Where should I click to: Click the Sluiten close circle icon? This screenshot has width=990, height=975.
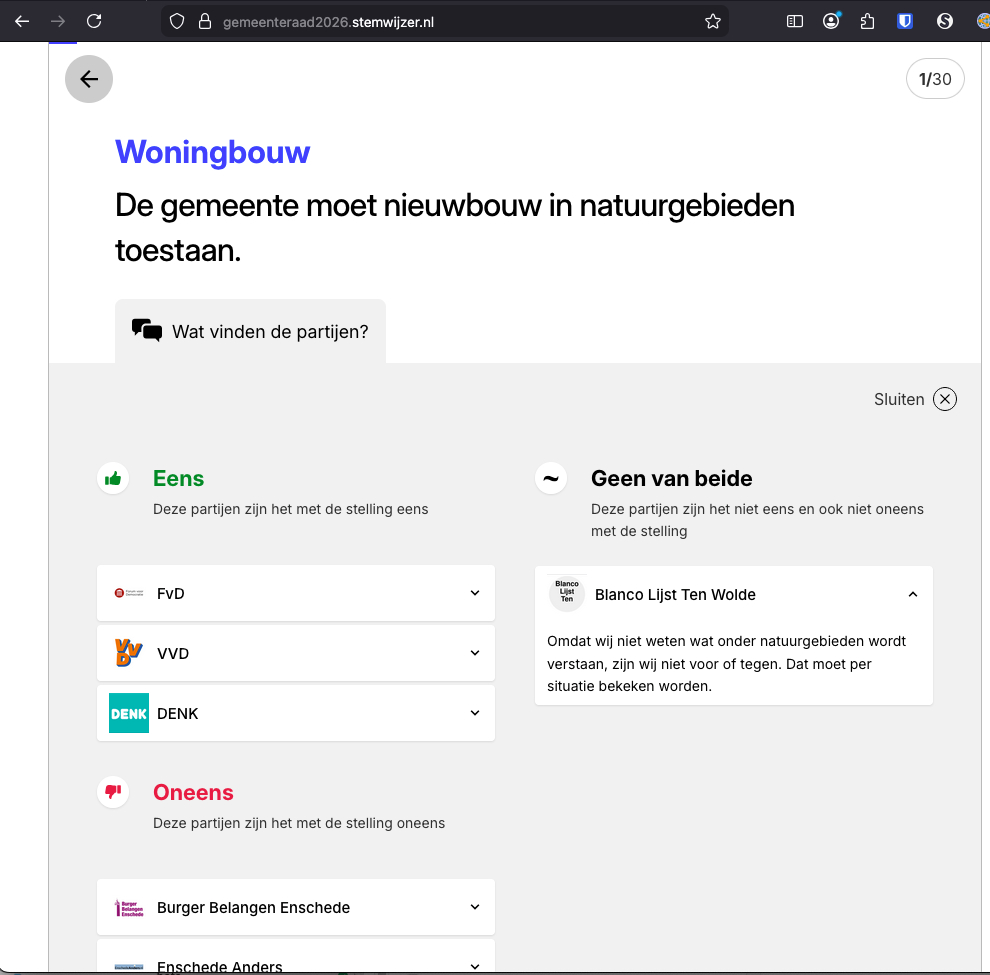944,399
